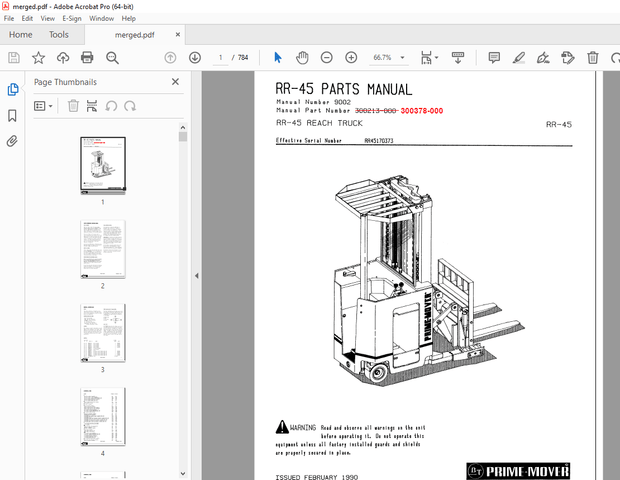Collapse the left navigation pane arrow
620x480 pixels.
197,276
